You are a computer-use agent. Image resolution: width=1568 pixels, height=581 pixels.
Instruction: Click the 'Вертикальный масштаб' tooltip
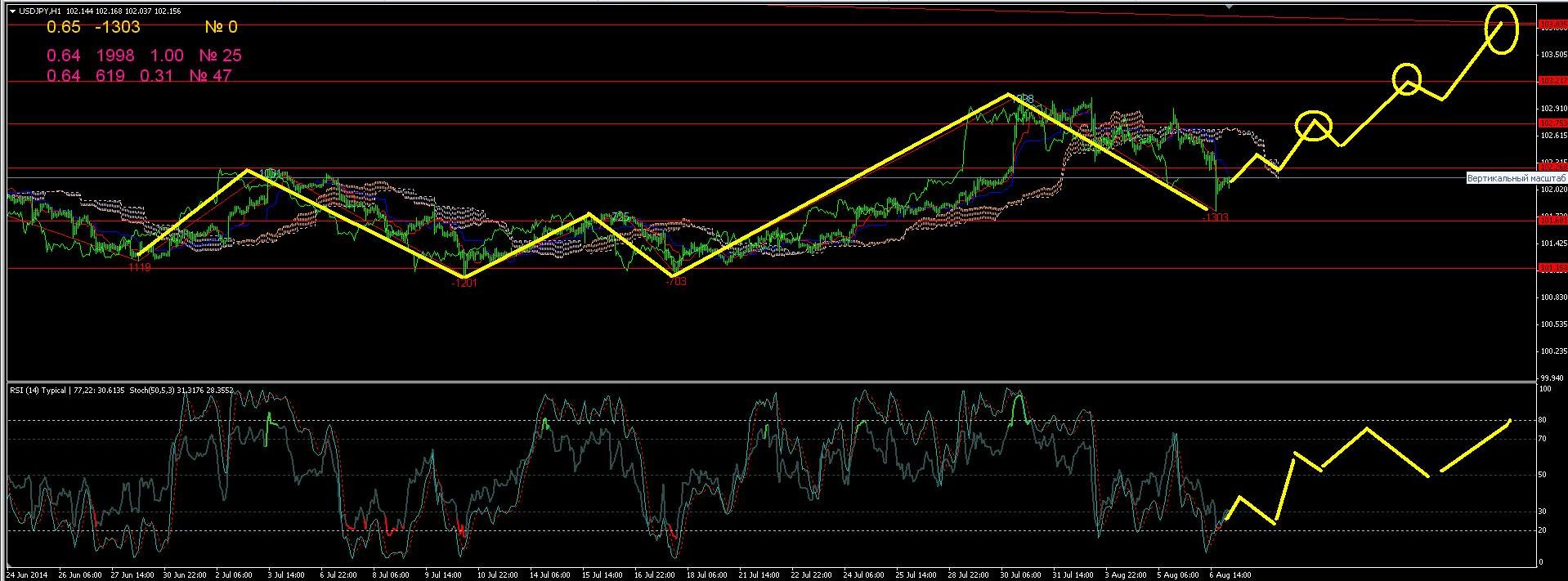tap(1516, 178)
